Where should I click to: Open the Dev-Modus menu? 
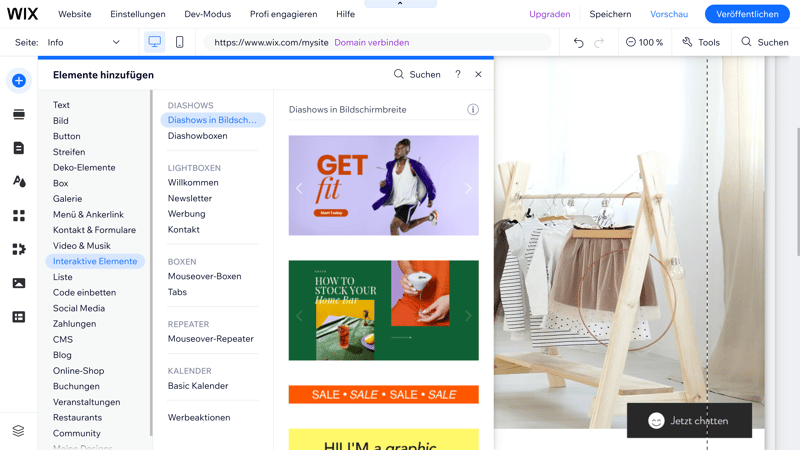click(x=208, y=14)
